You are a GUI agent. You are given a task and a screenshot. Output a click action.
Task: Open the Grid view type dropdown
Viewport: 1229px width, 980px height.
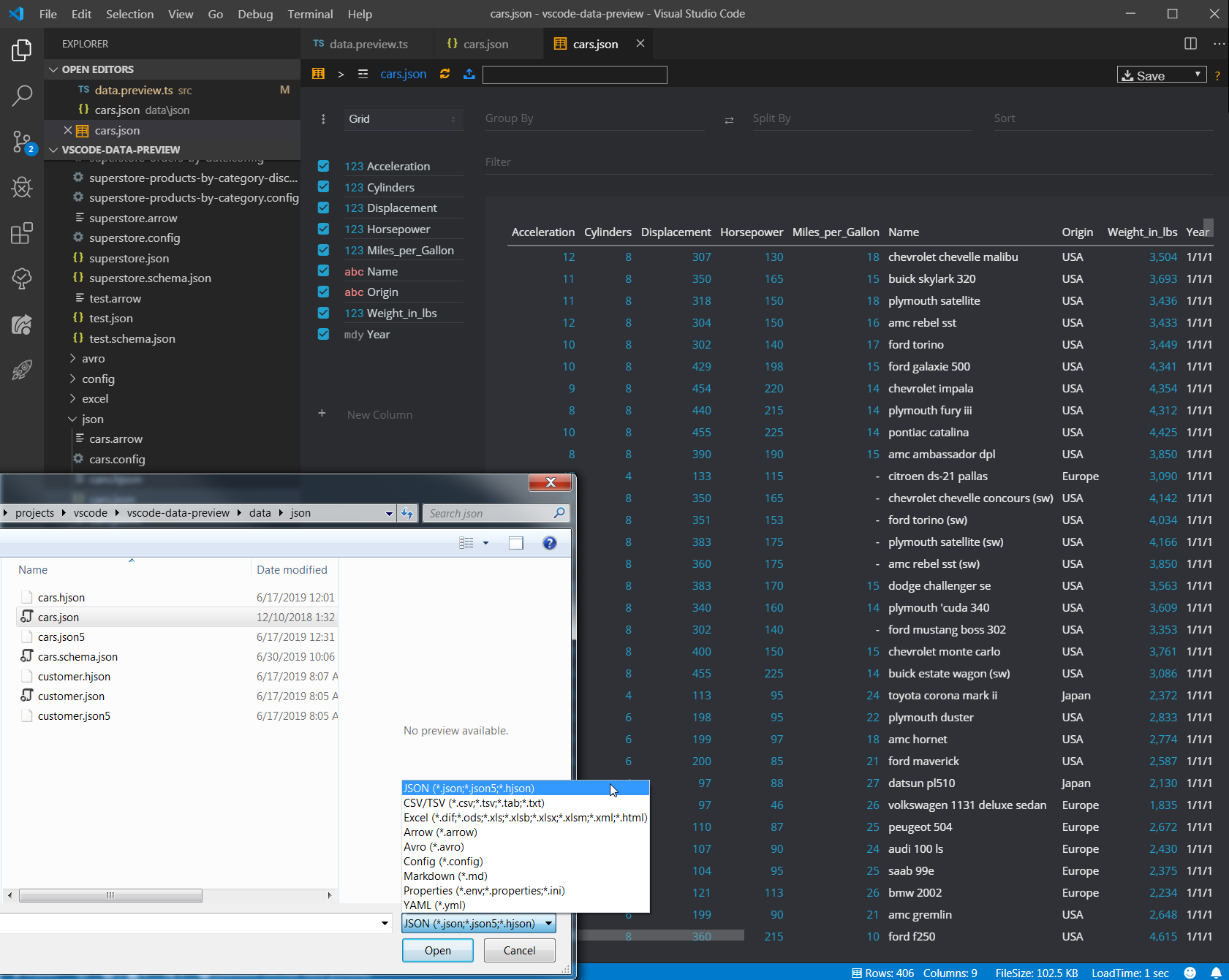[x=403, y=119]
